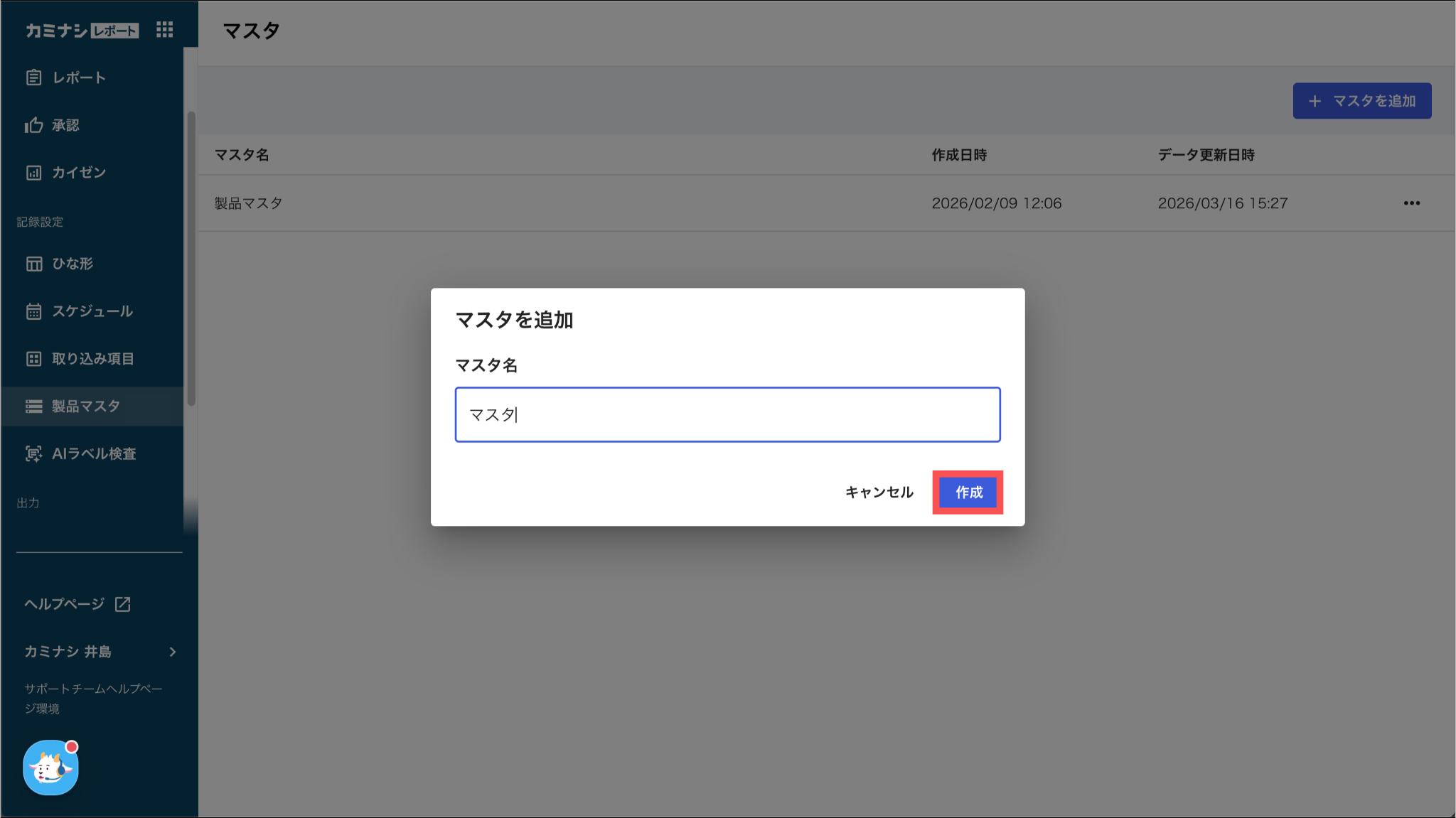Select 製品マスタ in the sidebar menu
1456x818 pixels.
pyautogui.click(x=85, y=407)
